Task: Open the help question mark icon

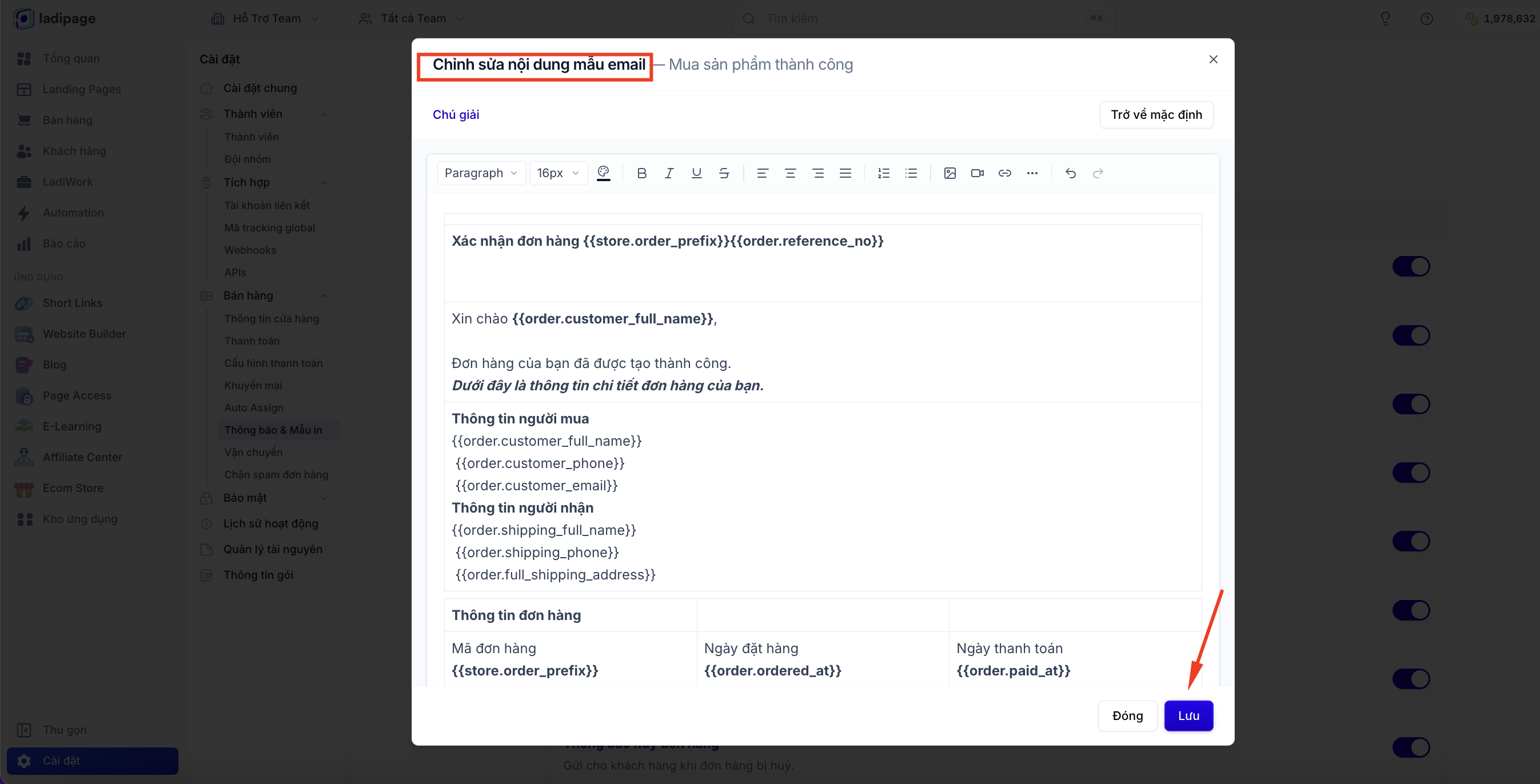Action: (x=1426, y=18)
